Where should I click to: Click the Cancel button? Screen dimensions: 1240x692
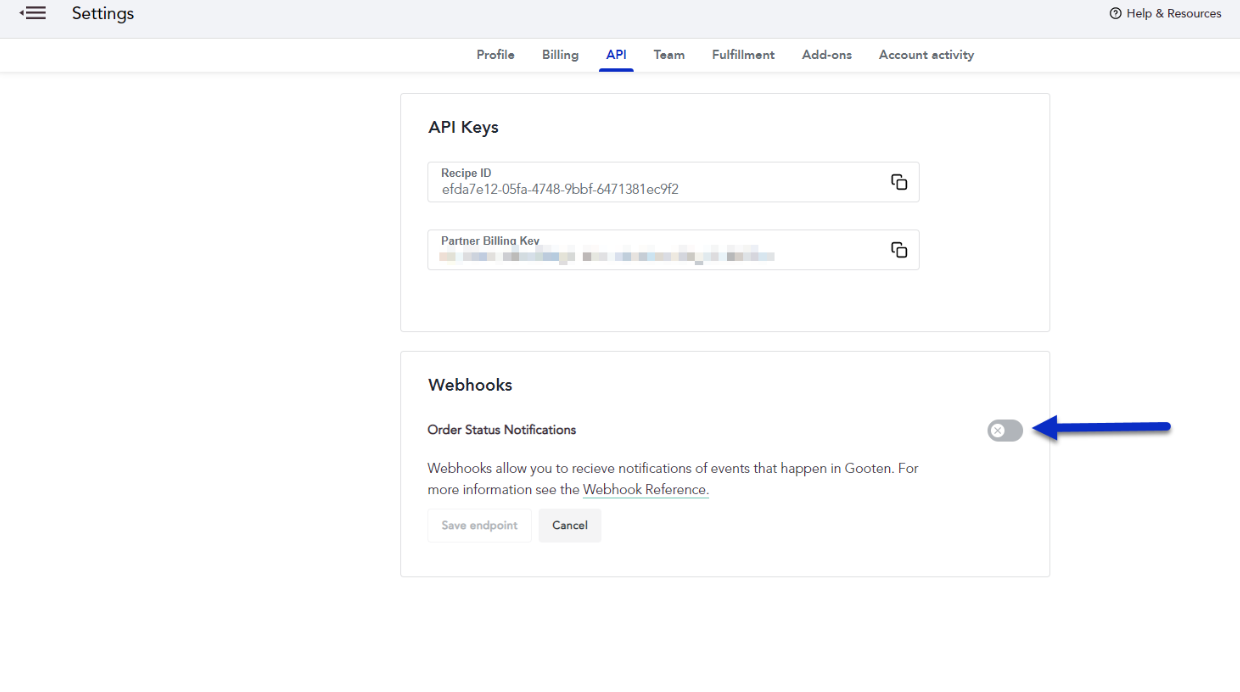click(x=570, y=525)
